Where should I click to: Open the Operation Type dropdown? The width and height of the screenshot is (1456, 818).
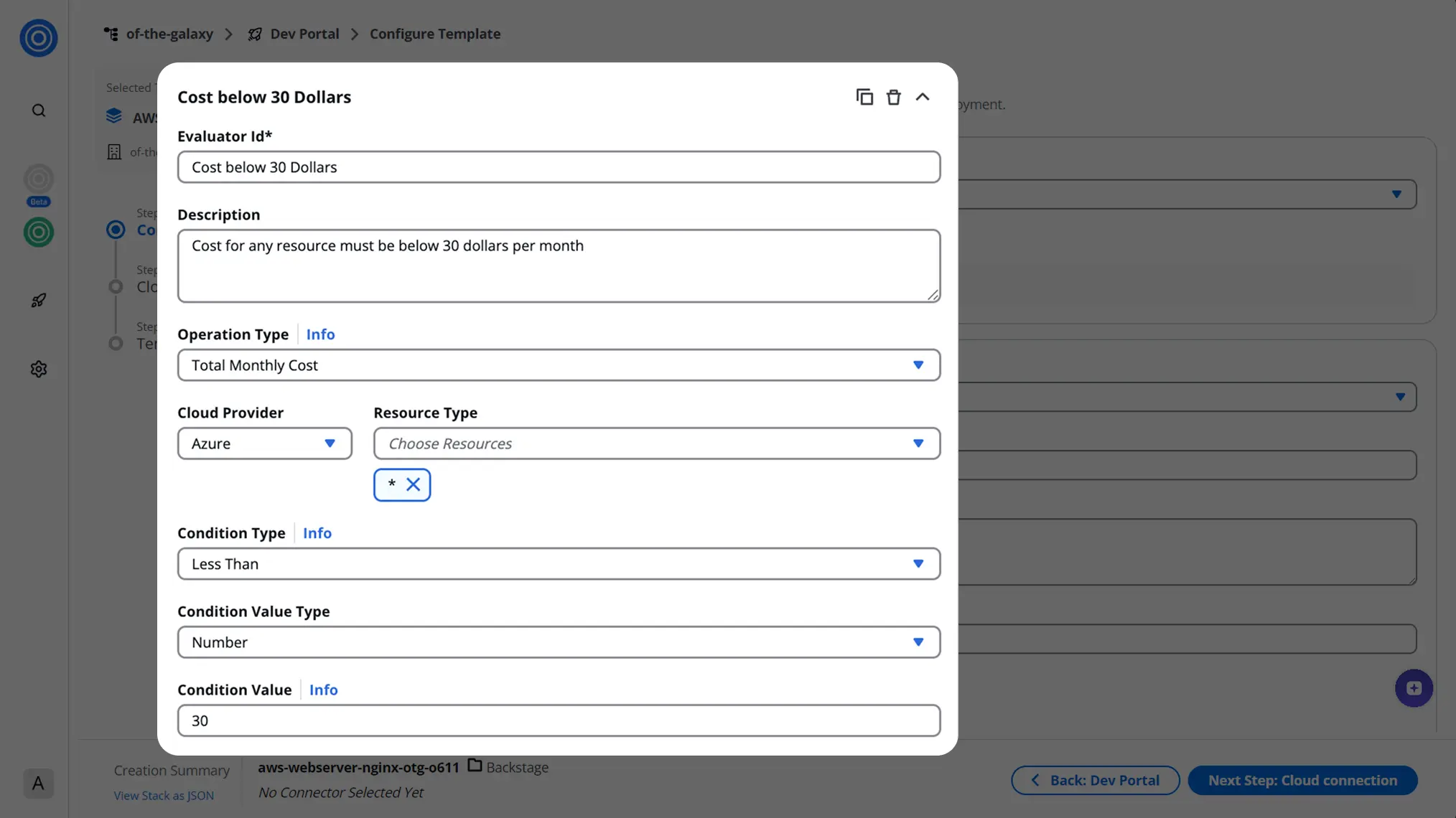point(559,365)
